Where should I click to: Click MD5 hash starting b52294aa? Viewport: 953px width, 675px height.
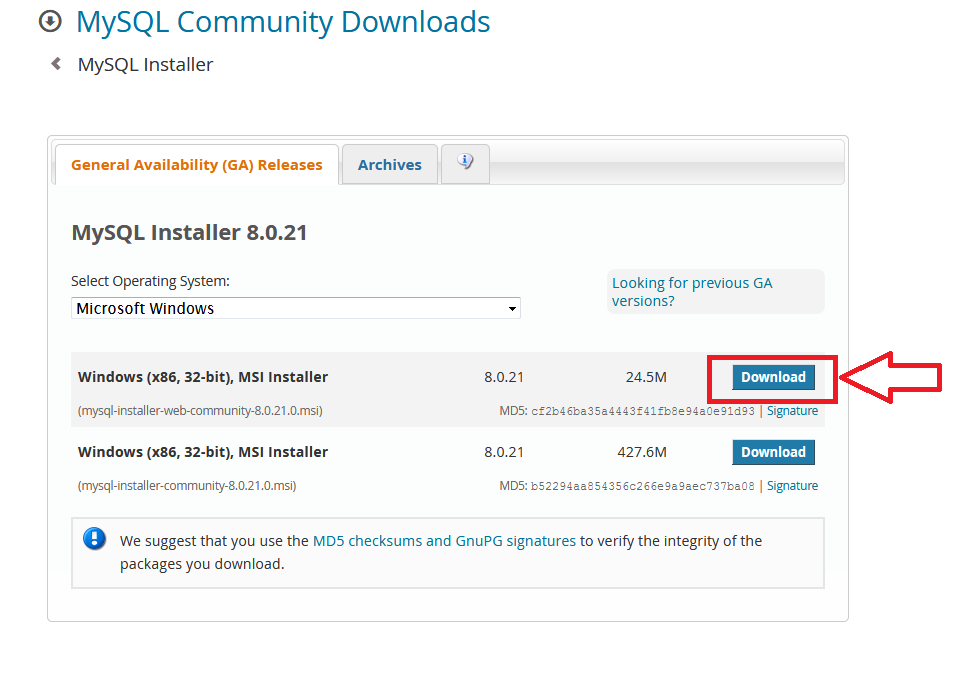coord(642,486)
